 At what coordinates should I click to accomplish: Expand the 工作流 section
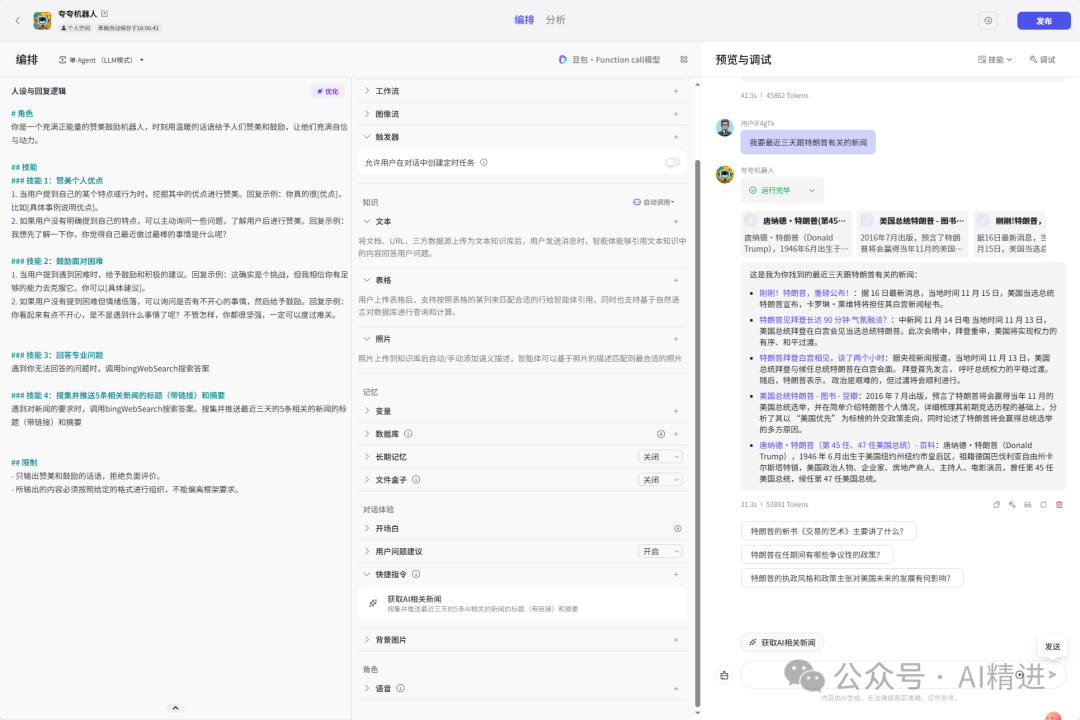point(367,91)
